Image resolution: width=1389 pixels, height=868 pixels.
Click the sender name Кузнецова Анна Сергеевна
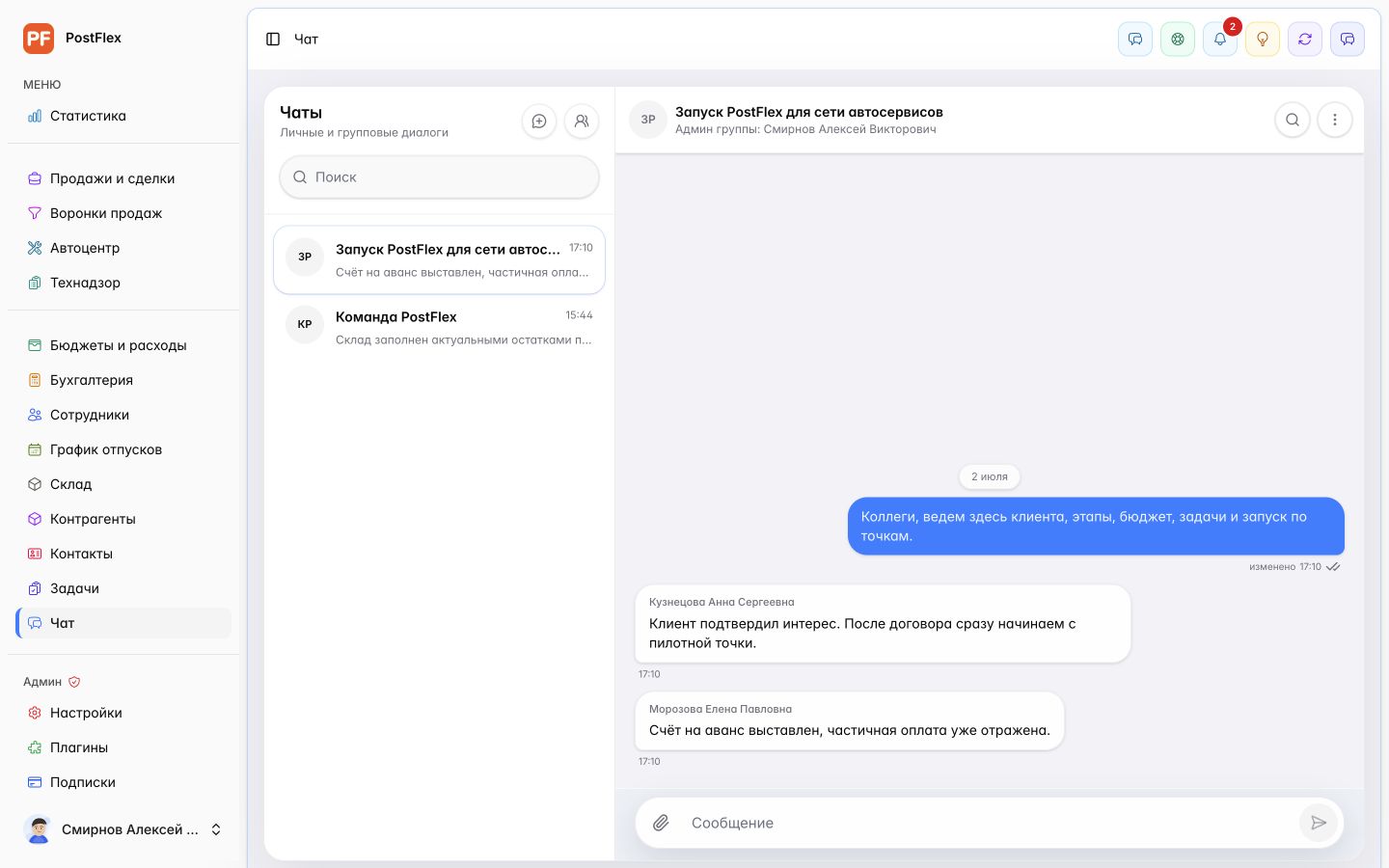tap(722, 602)
